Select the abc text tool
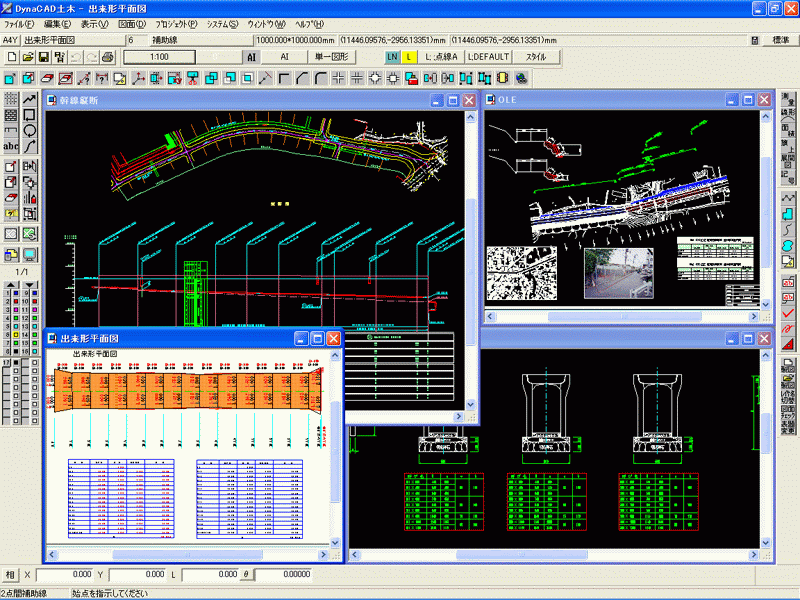This screenshot has width=800, height=600. [x=12, y=147]
